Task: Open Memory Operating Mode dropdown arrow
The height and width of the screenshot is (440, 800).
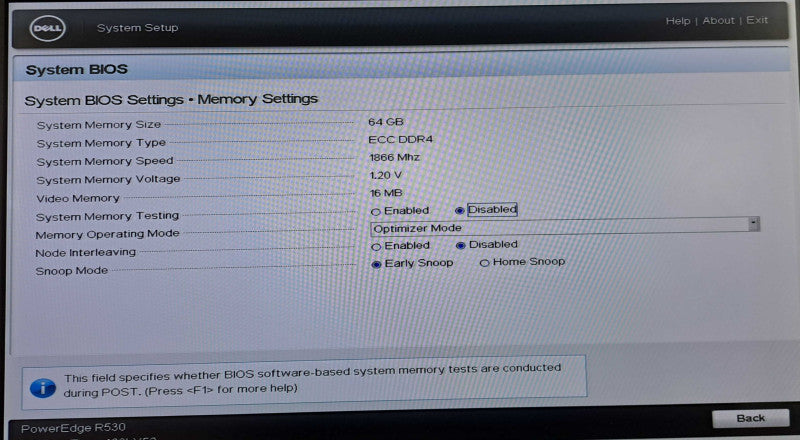Action: click(754, 224)
